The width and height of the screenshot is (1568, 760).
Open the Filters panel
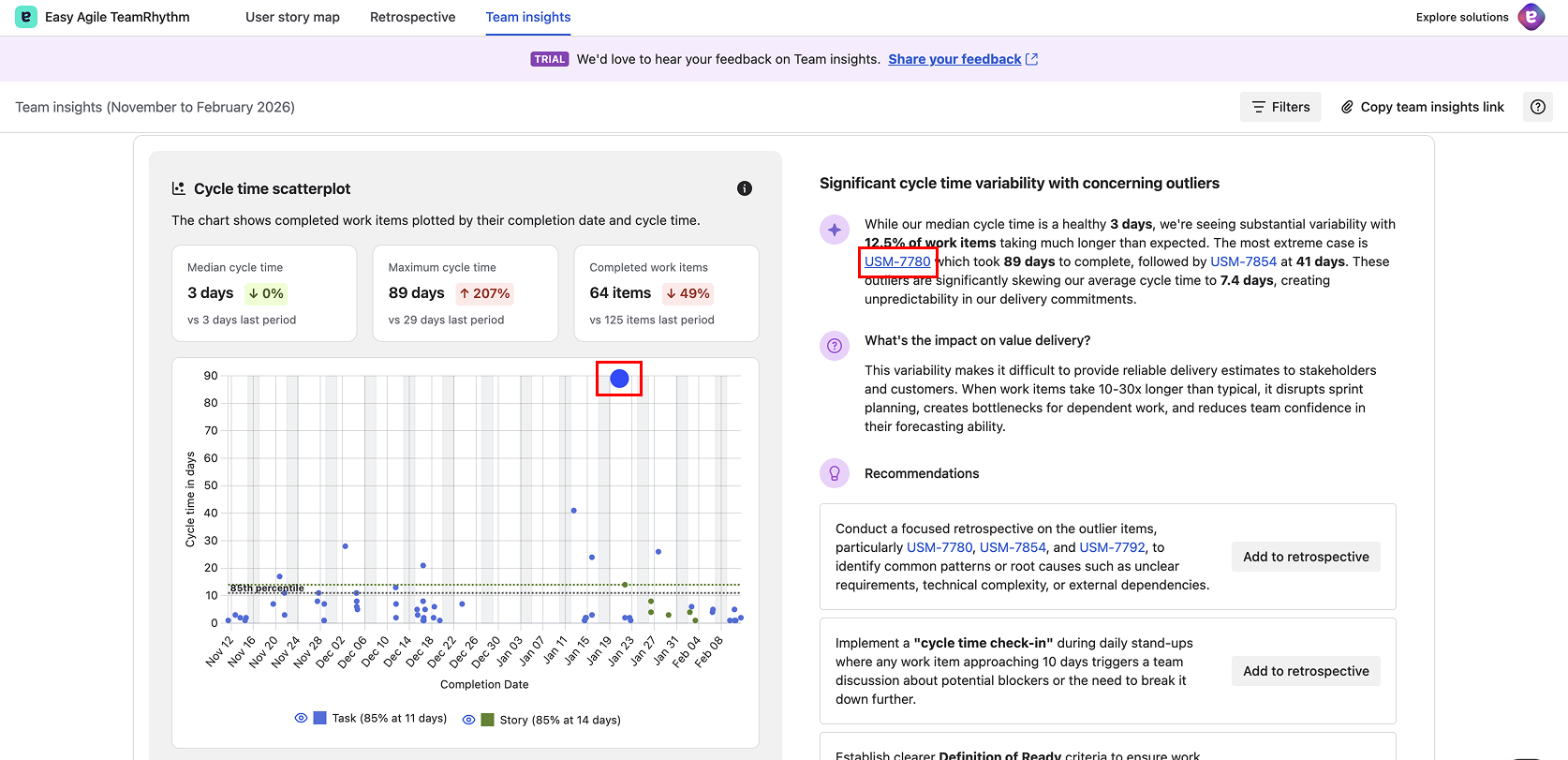pyautogui.click(x=1280, y=107)
